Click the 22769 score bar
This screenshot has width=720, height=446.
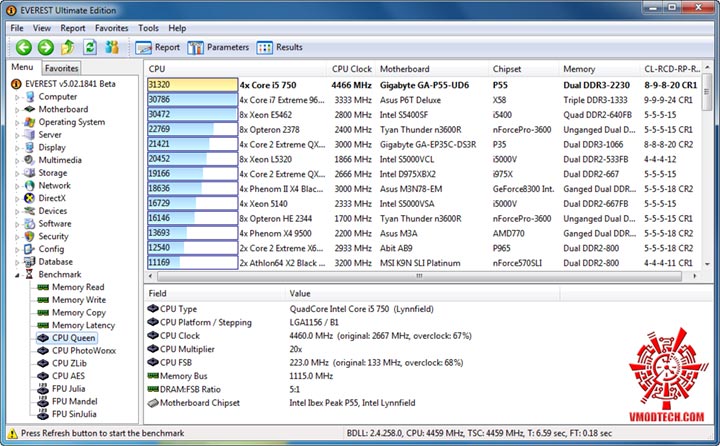click(192, 129)
